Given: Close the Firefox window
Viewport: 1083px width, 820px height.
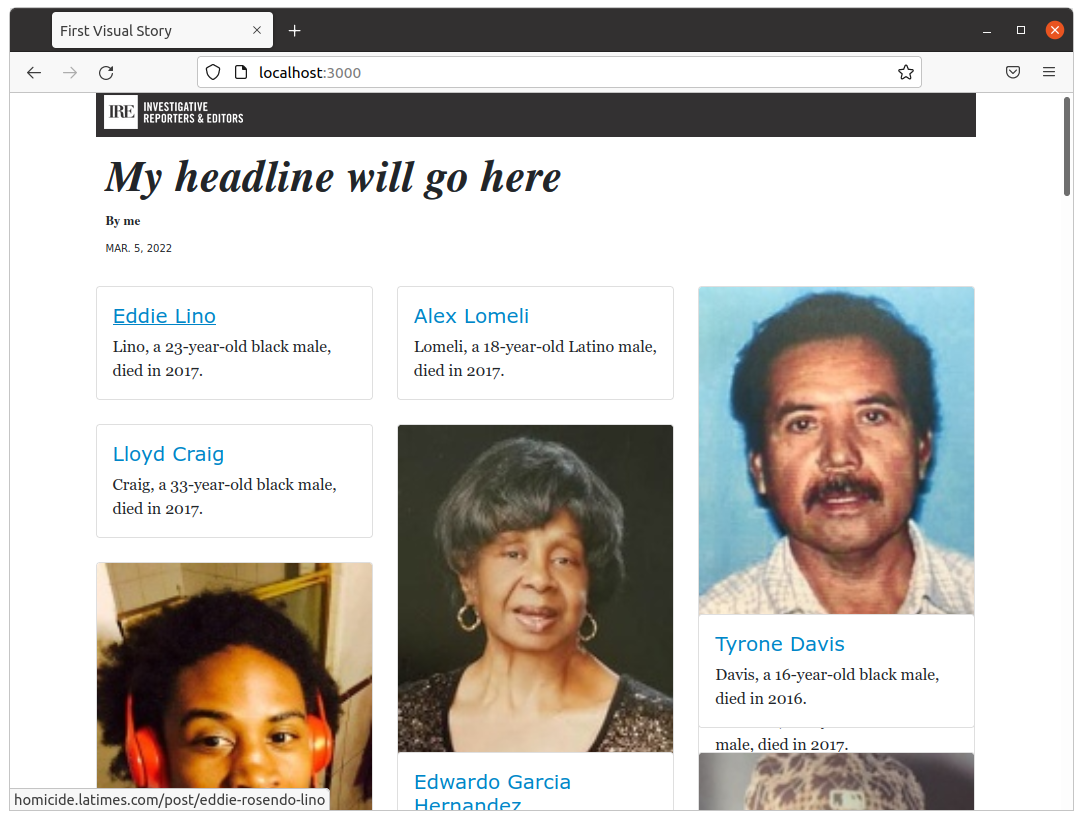Looking at the screenshot, I should click(1055, 30).
